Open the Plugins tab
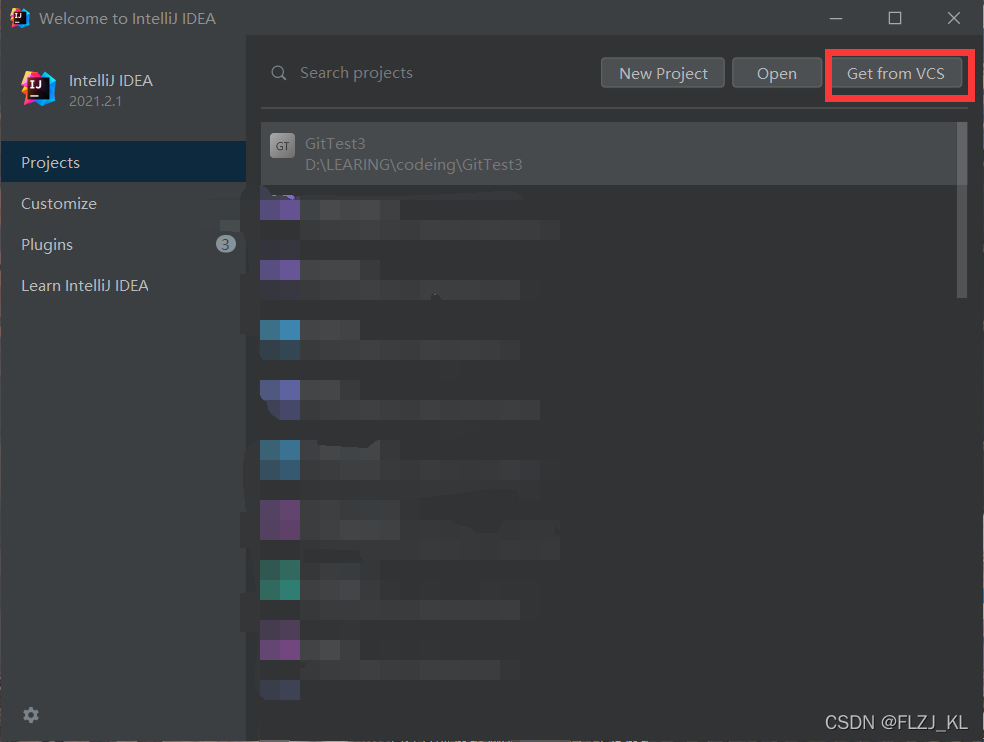The height and width of the screenshot is (742, 984). point(123,244)
